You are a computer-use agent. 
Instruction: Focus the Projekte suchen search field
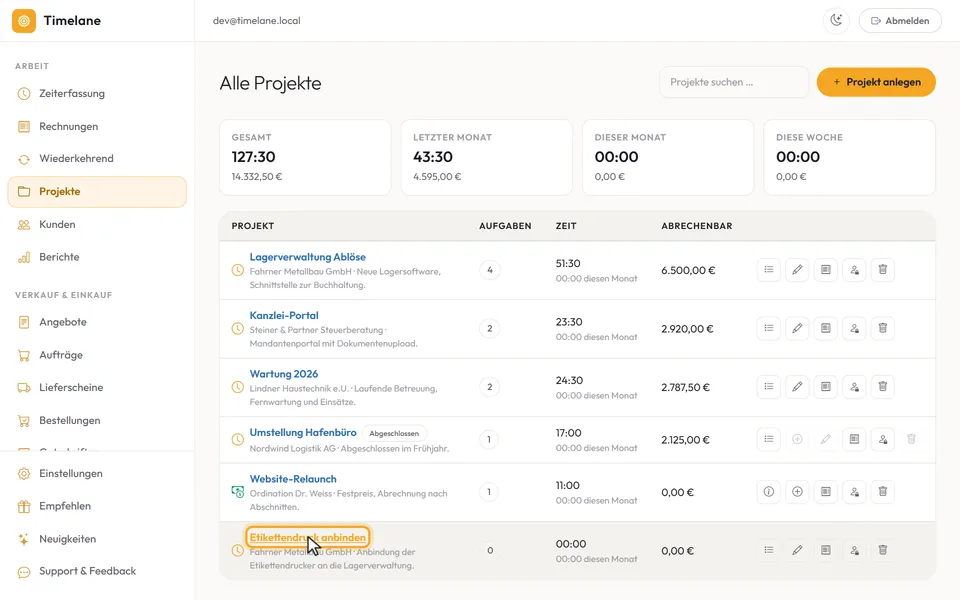(734, 82)
